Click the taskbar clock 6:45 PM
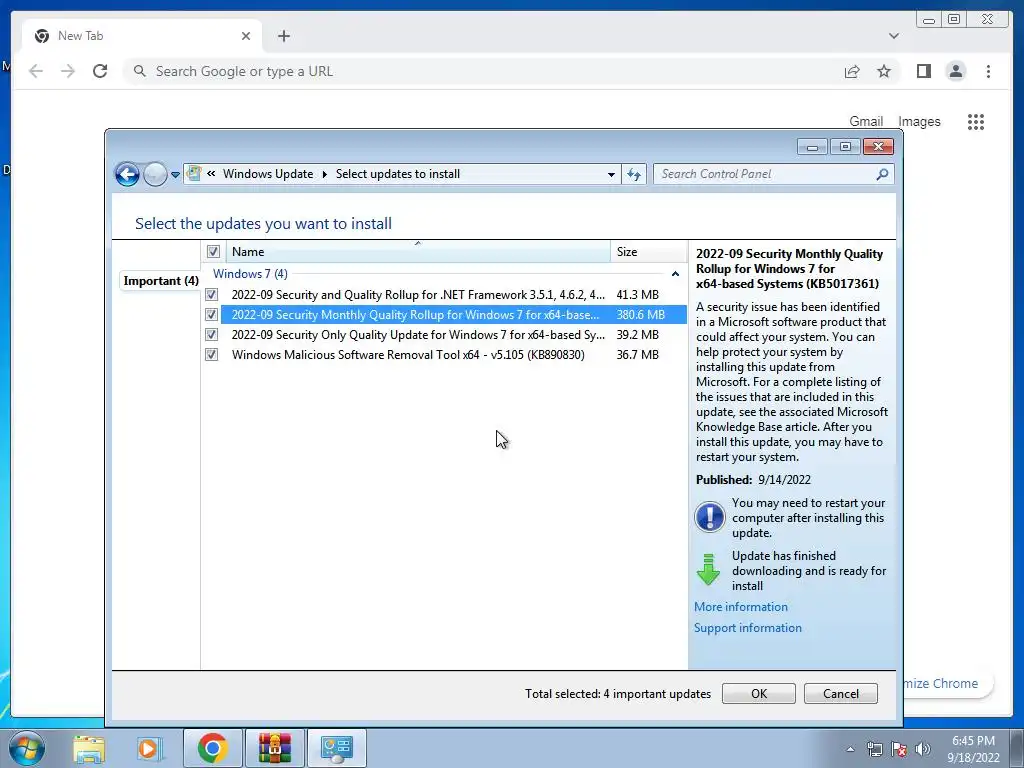1024x768 pixels. click(973, 749)
